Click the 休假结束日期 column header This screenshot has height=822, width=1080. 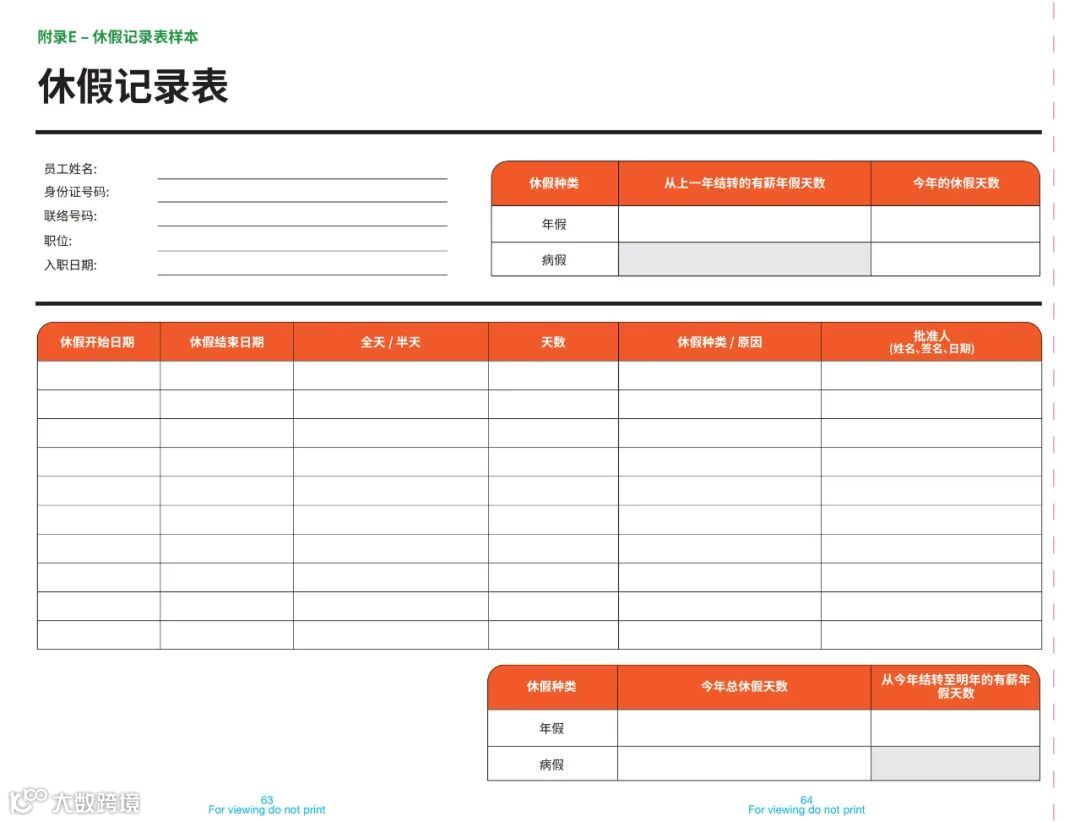(x=227, y=342)
